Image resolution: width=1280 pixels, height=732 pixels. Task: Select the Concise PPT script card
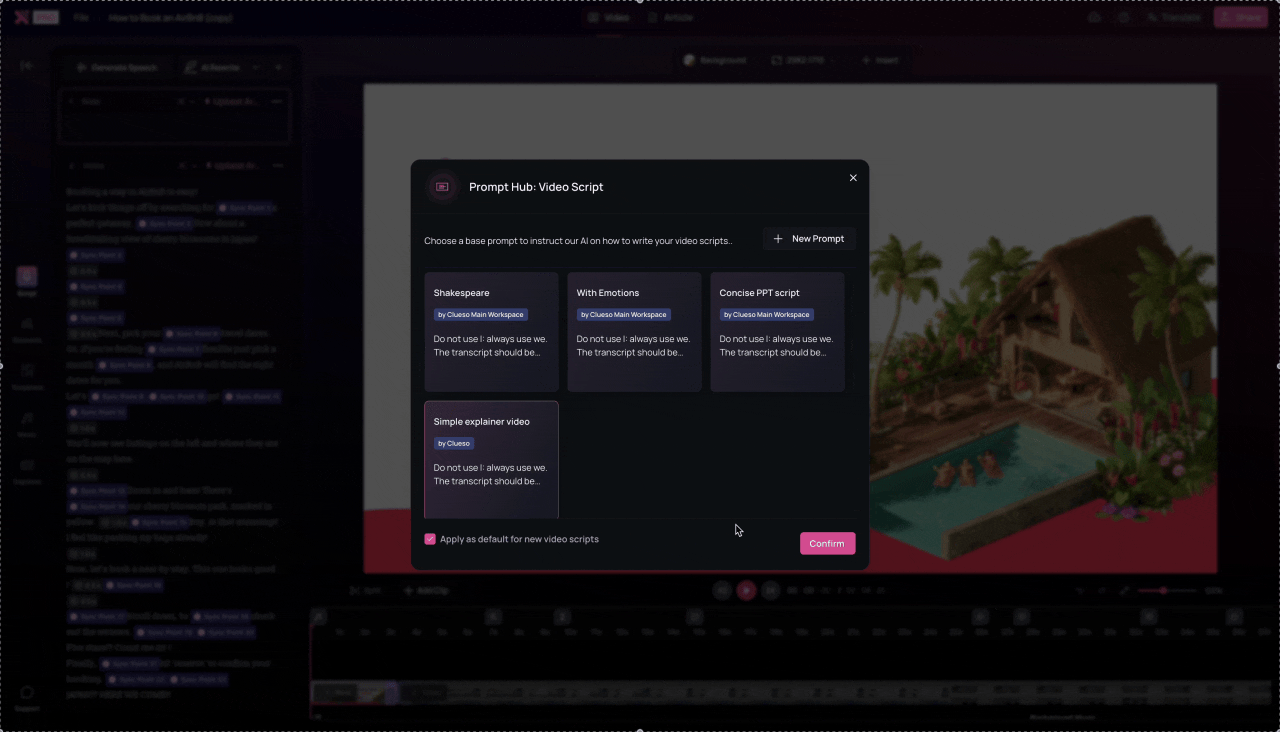[x=777, y=332]
